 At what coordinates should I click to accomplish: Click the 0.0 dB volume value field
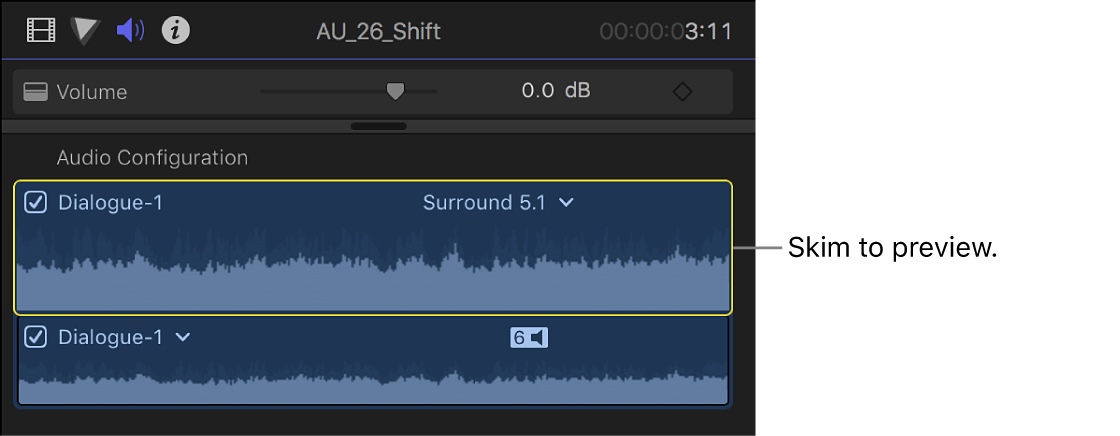point(555,92)
